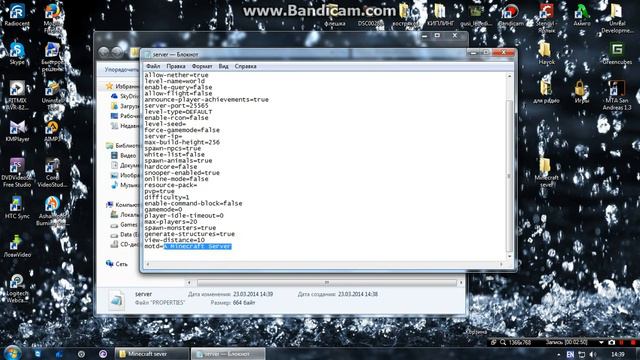This screenshot has width=640, height=360.
Task: Click the volume speaker tray icon
Action: (593, 354)
